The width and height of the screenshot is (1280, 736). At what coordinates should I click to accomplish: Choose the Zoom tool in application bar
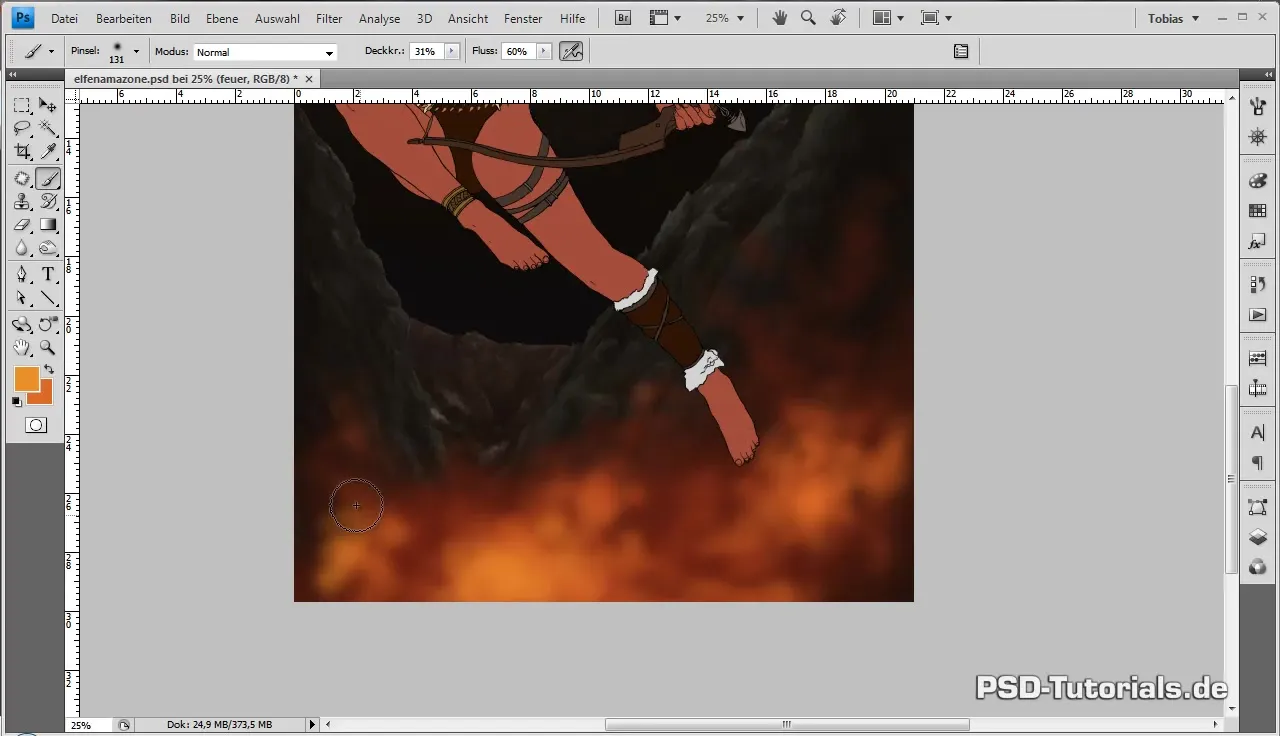(x=808, y=18)
